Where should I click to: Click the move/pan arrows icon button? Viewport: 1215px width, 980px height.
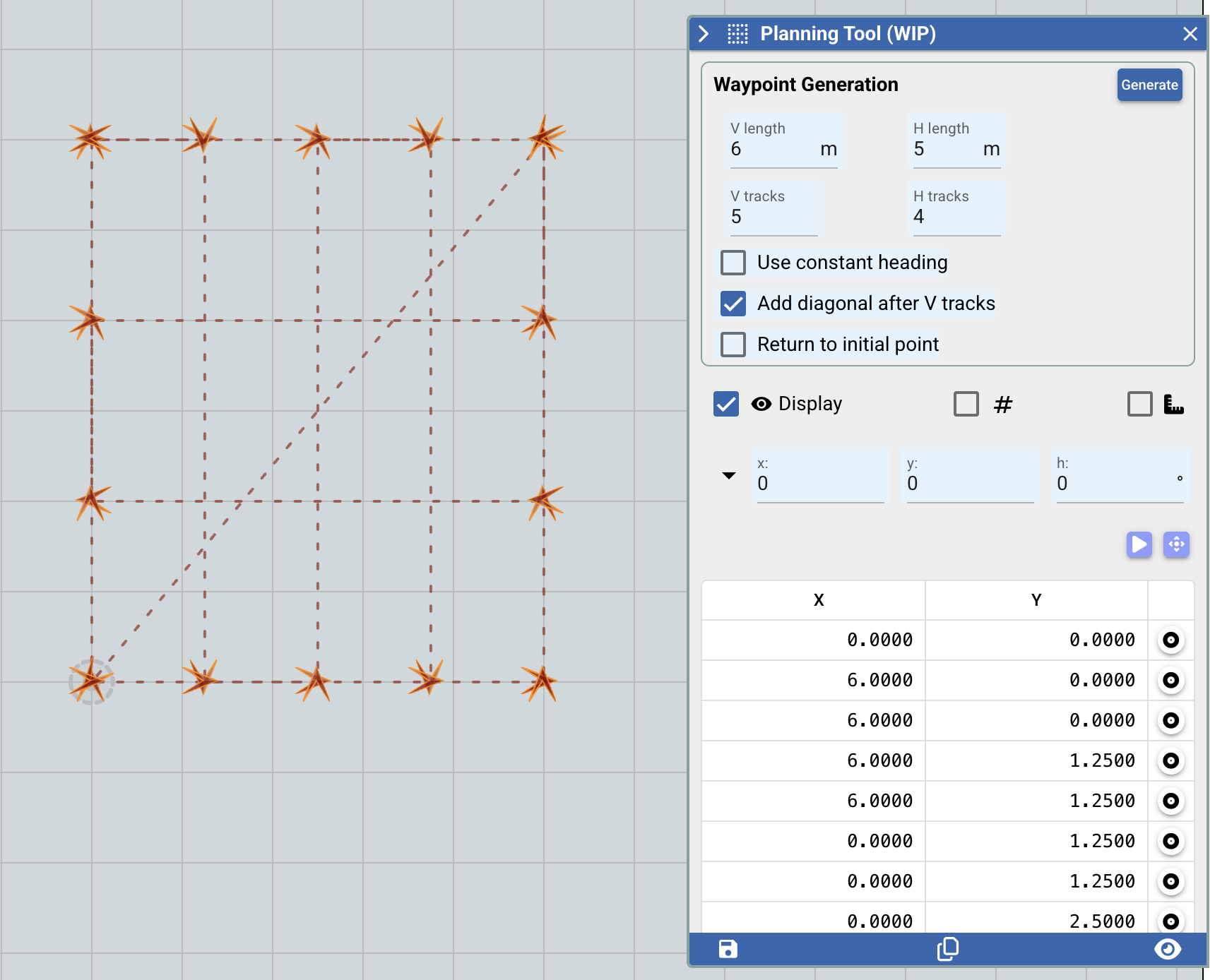click(1176, 544)
